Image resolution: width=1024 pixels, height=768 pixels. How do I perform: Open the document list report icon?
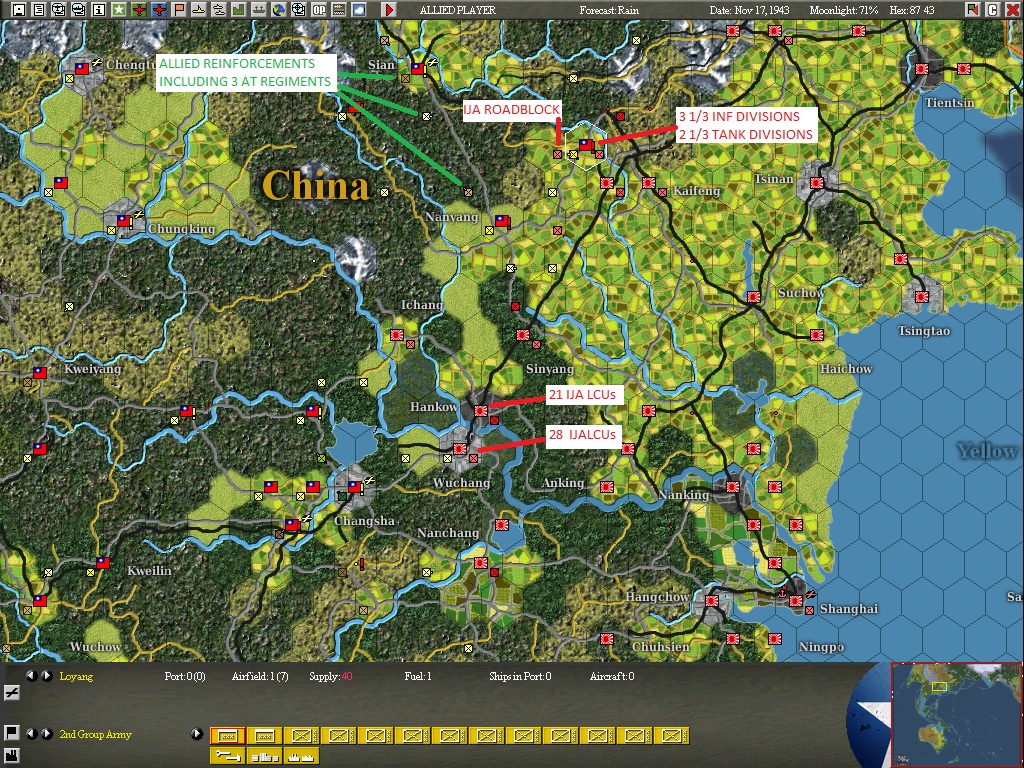[39, 9]
